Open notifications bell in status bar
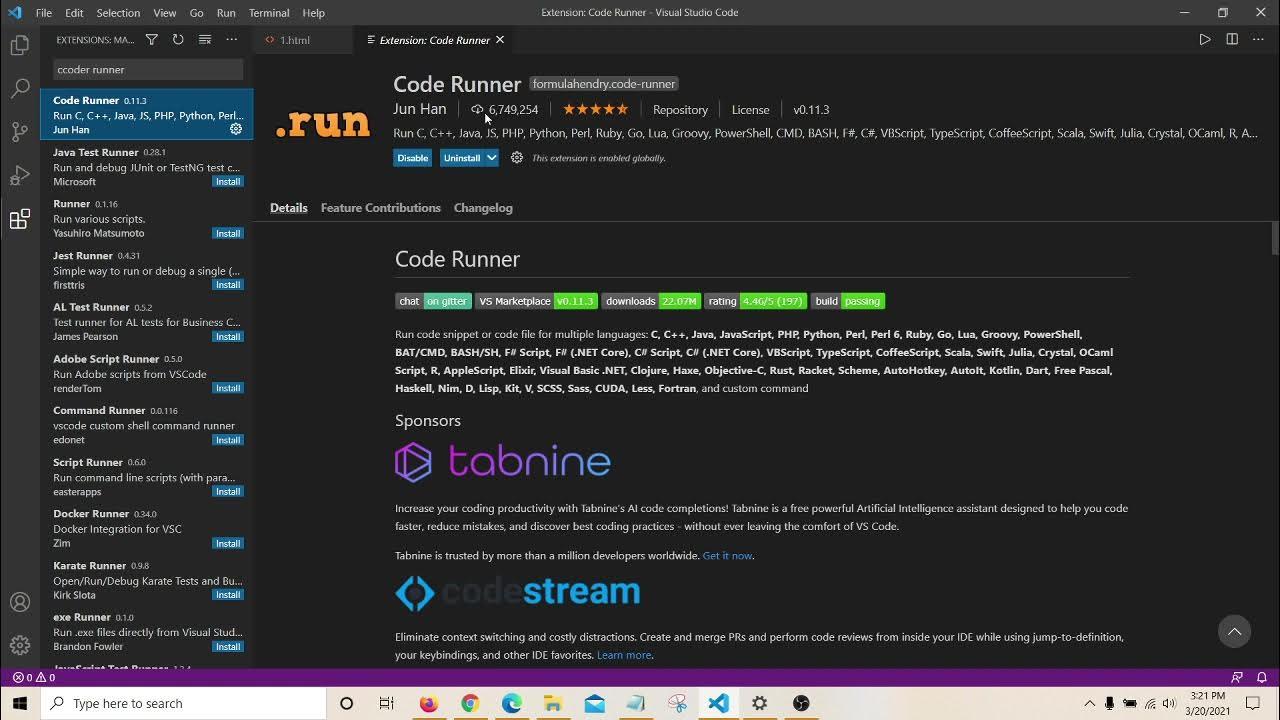Viewport: 1280px width, 720px height. point(1262,677)
